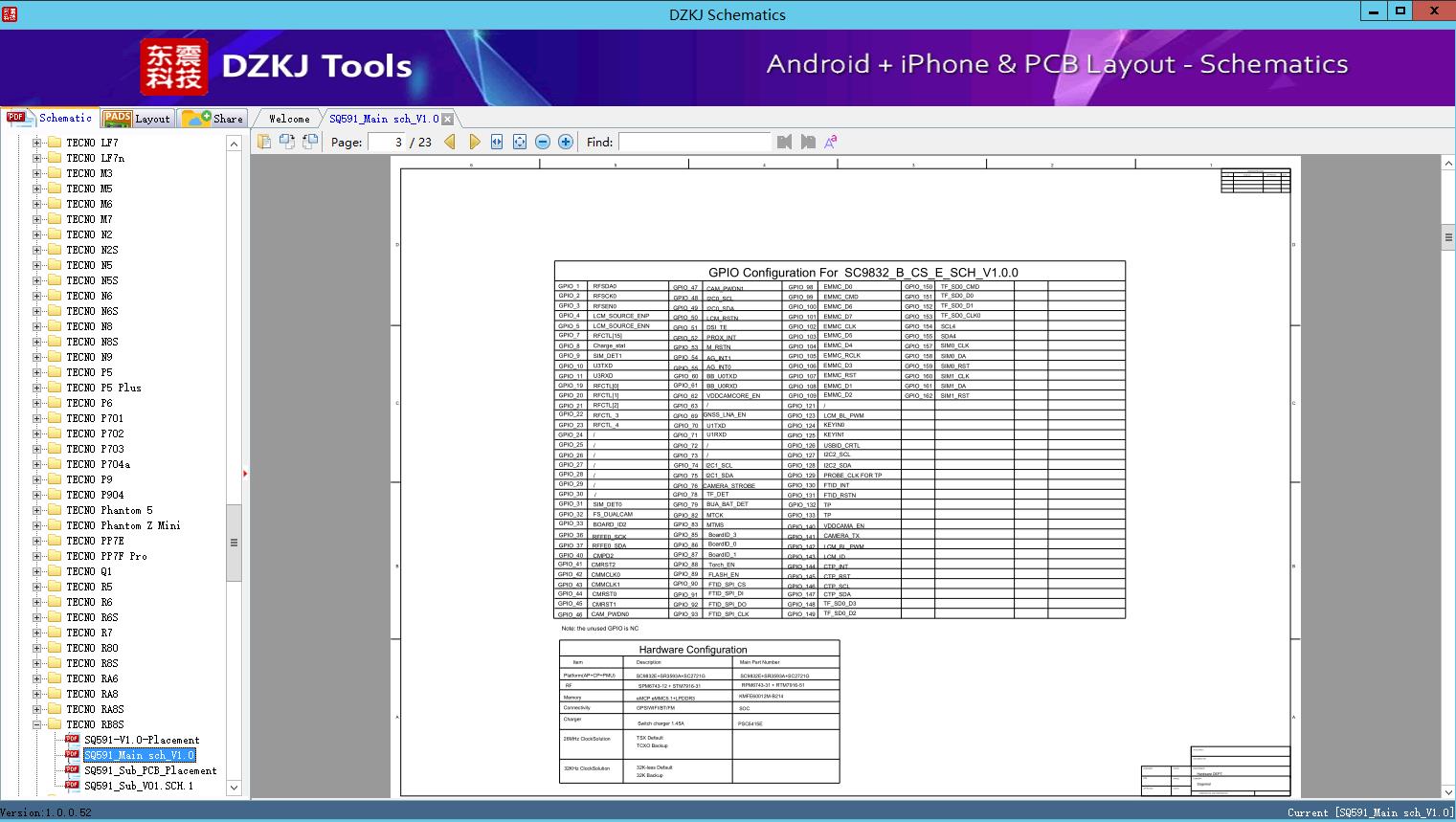
Task: Select the TECNO M7 tree entry
Action: [x=89, y=219]
